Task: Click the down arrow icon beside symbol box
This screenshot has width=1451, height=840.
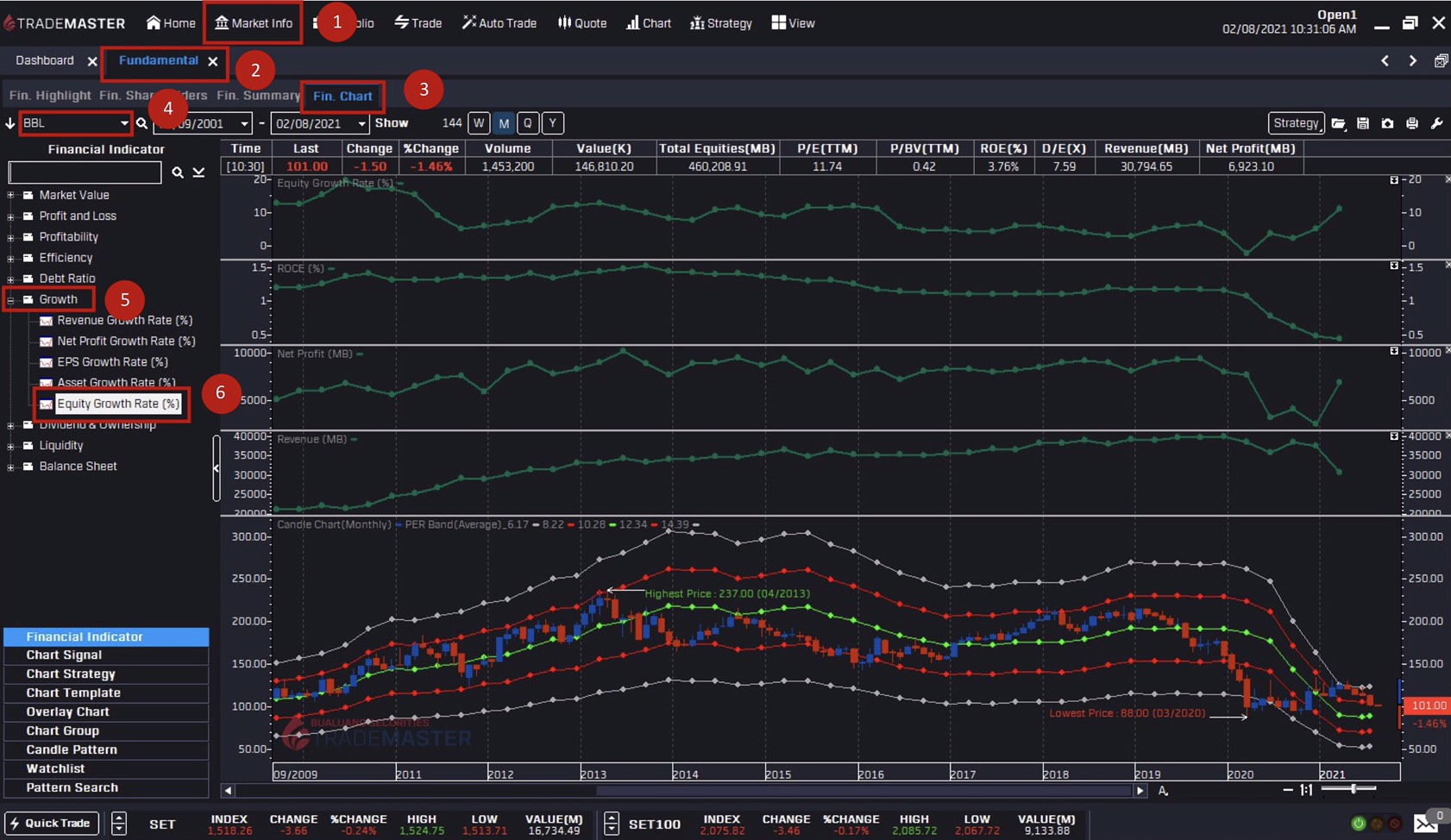Action: [9, 123]
